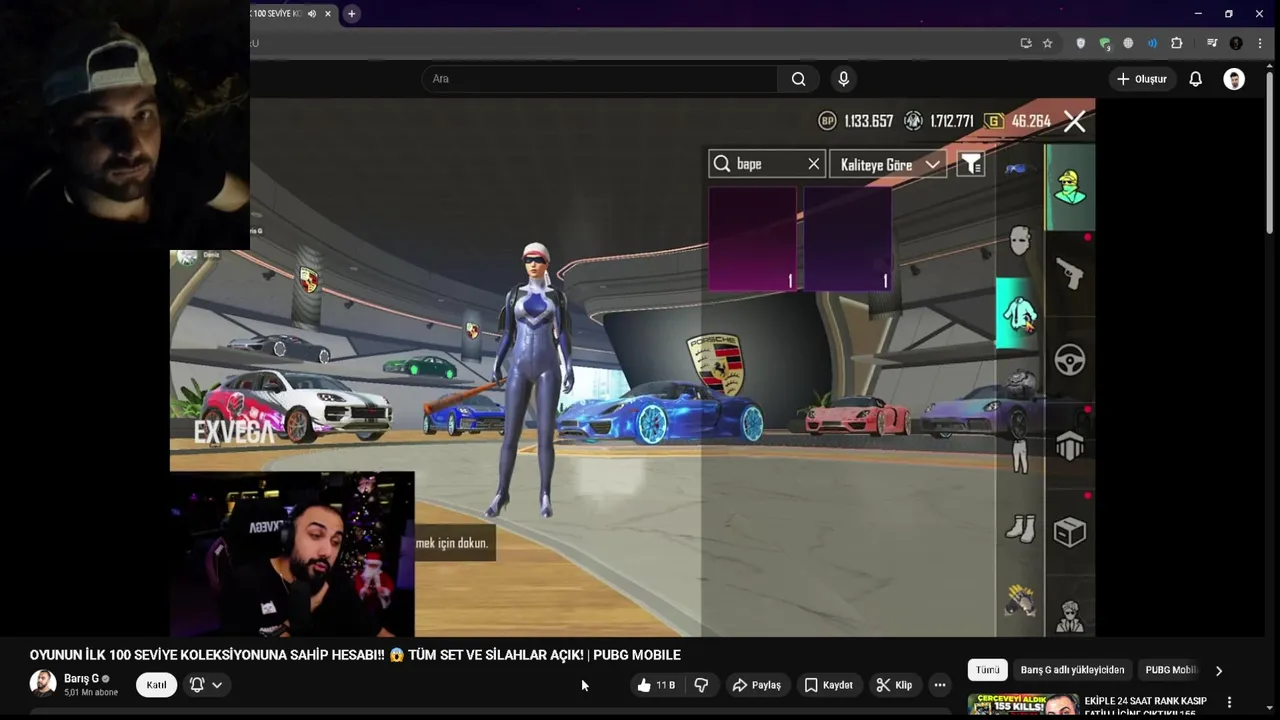Open the Chrome three-dot menu
This screenshot has width=1280, height=720.
click(1260, 43)
